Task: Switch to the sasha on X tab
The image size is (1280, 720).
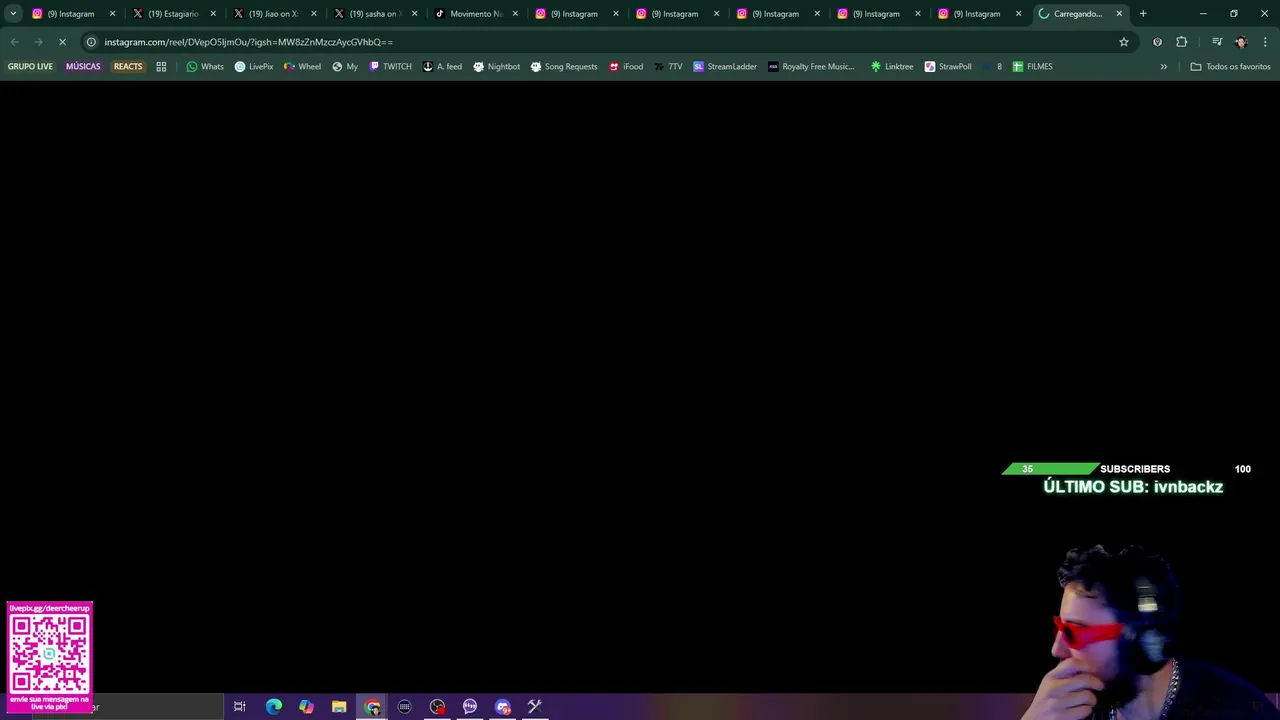Action: [375, 14]
